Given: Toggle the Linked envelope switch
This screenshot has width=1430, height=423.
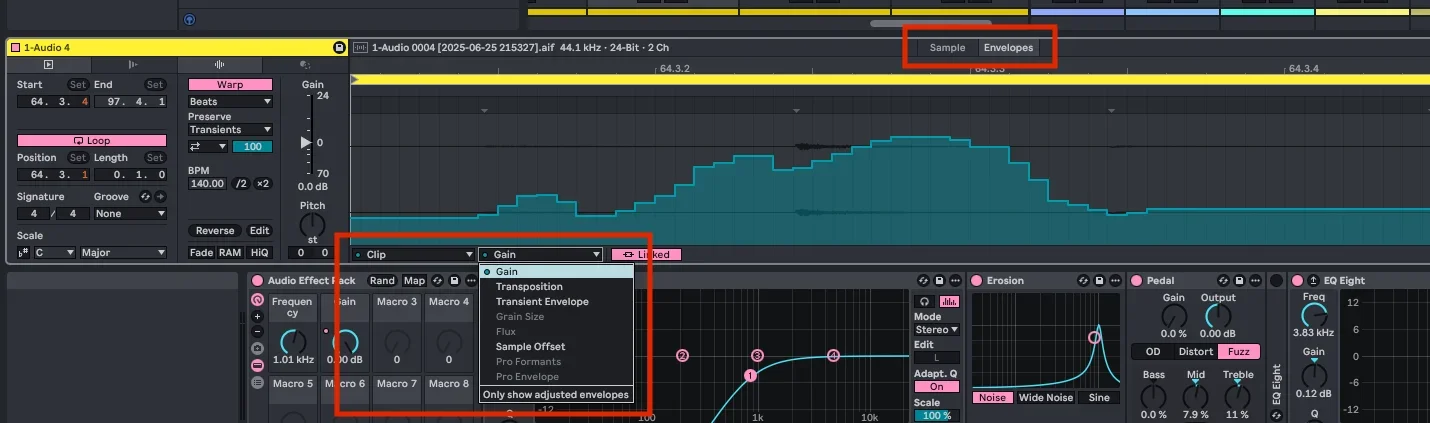Looking at the screenshot, I should pos(646,255).
